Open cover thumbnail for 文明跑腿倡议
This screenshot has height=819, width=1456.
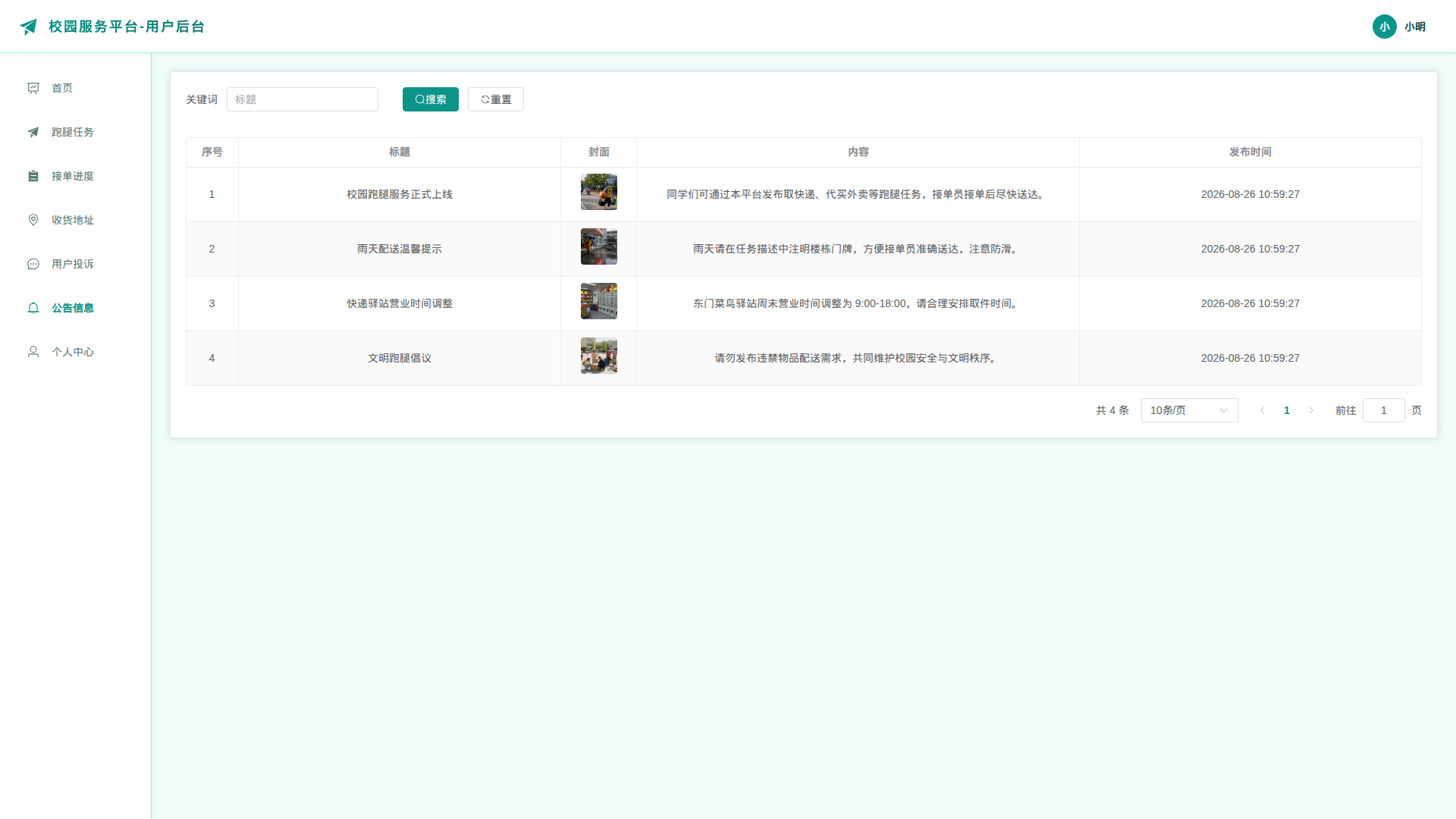point(599,356)
